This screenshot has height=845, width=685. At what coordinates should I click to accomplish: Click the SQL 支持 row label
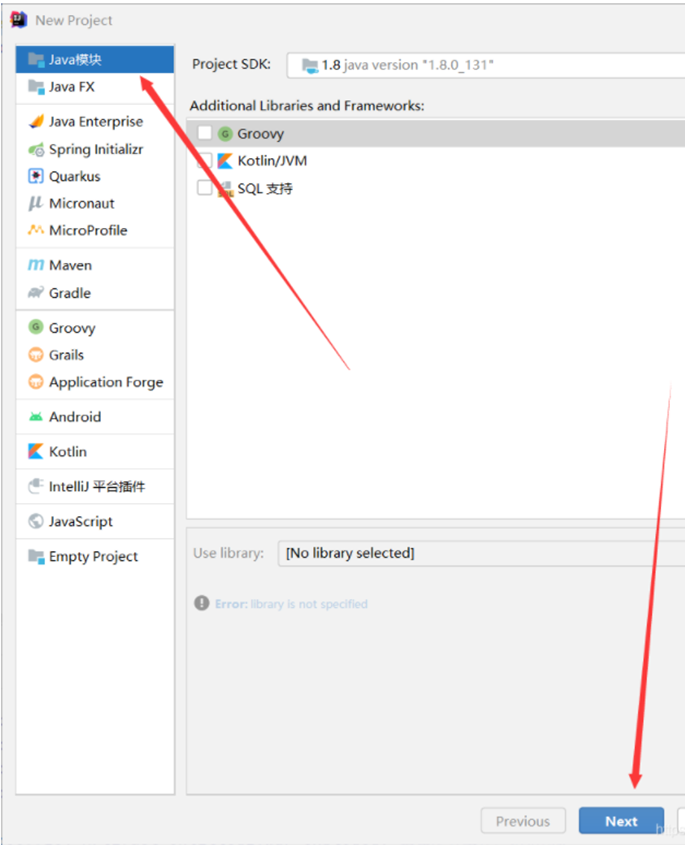coord(265,189)
